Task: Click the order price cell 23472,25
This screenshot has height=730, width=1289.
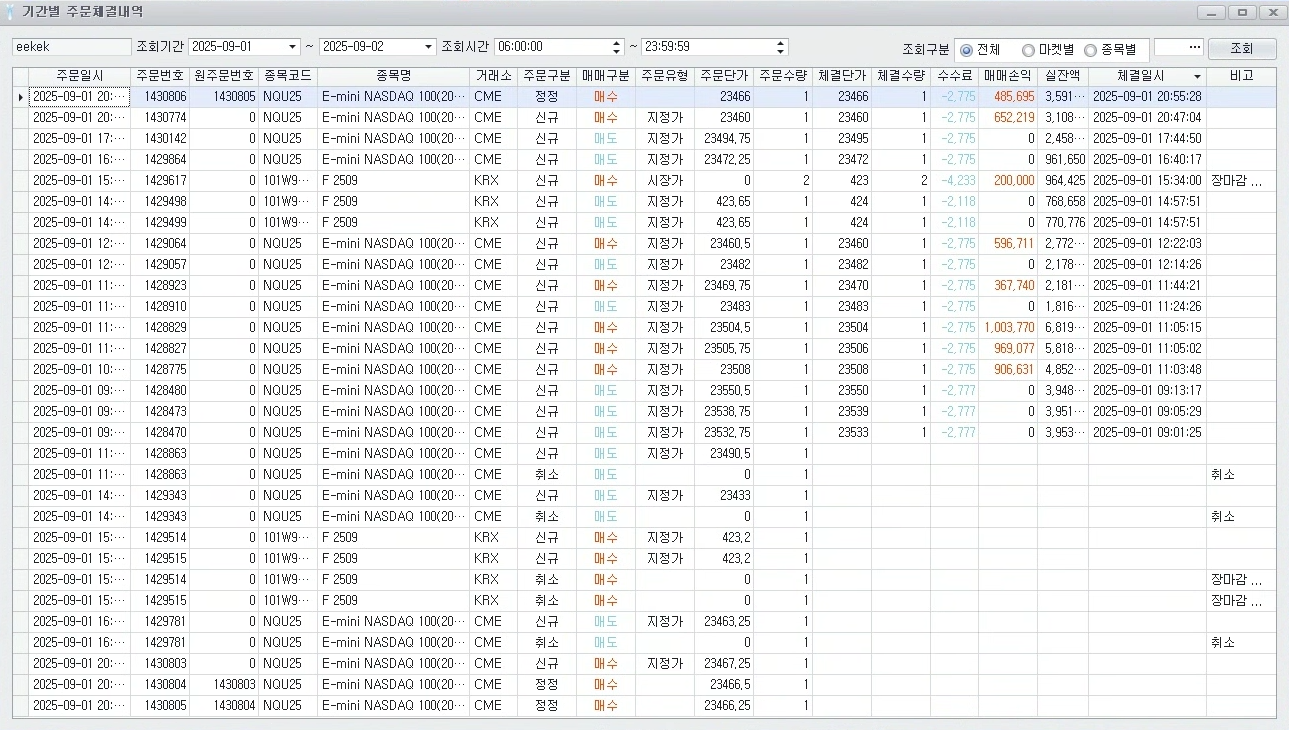Action: tap(724, 160)
